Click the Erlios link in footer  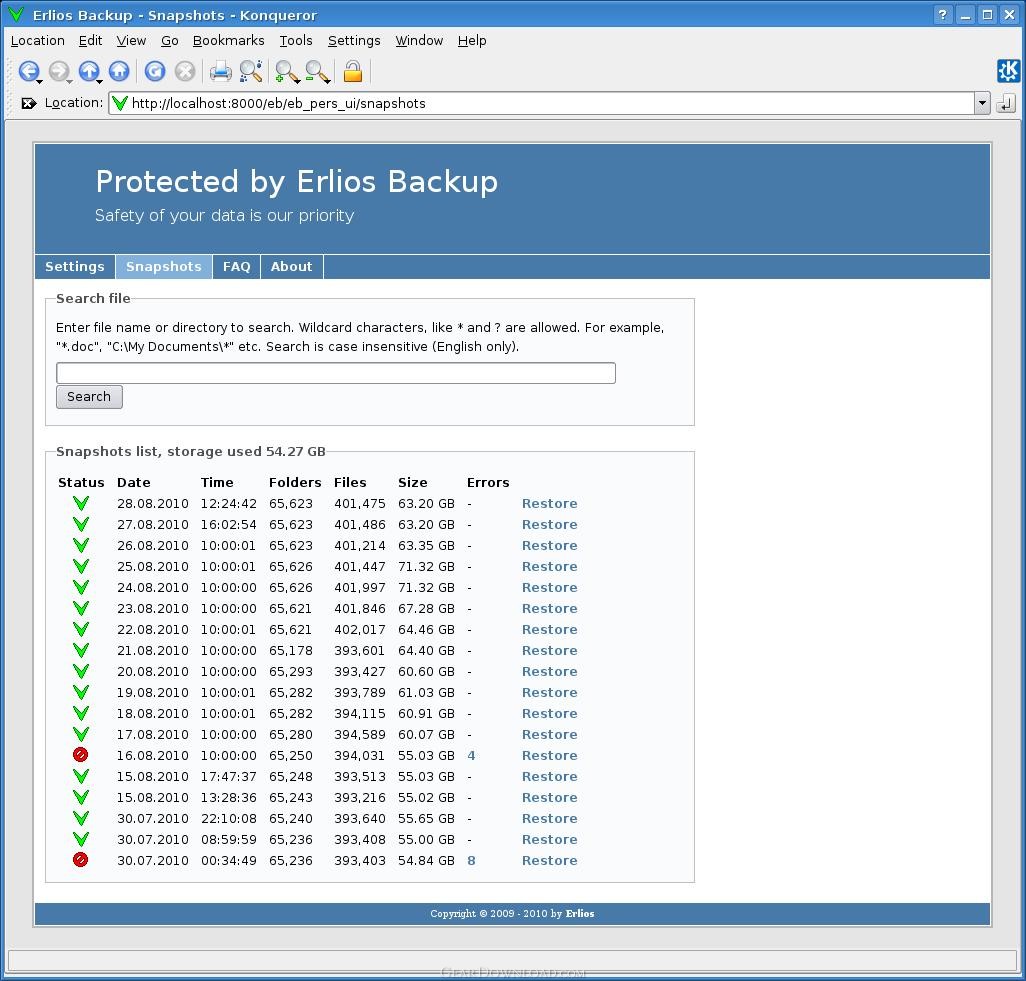pyautogui.click(x=580, y=914)
